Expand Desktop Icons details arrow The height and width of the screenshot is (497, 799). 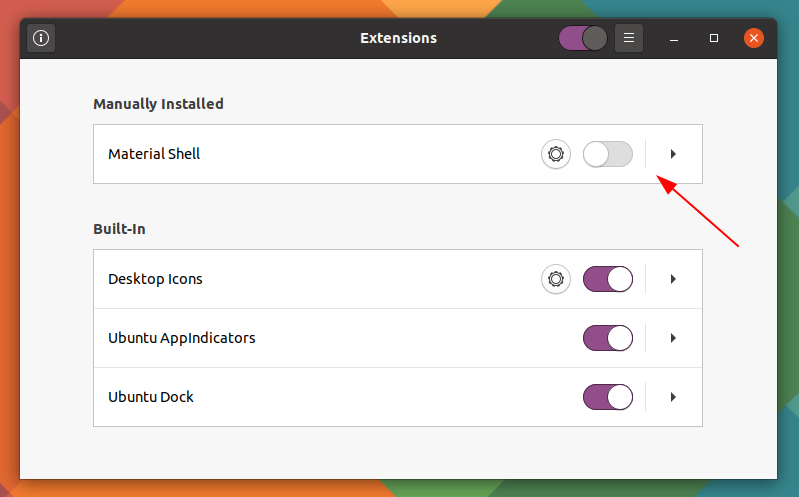[x=673, y=279]
